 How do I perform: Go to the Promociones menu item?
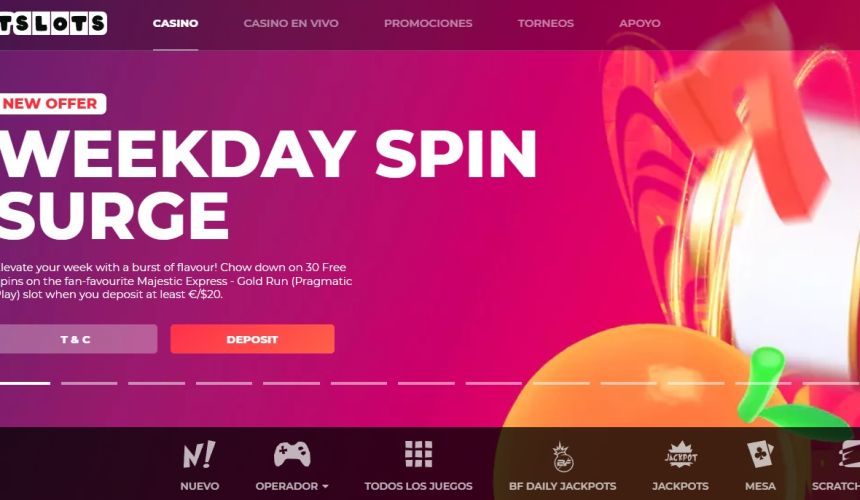tap(428, 23)
